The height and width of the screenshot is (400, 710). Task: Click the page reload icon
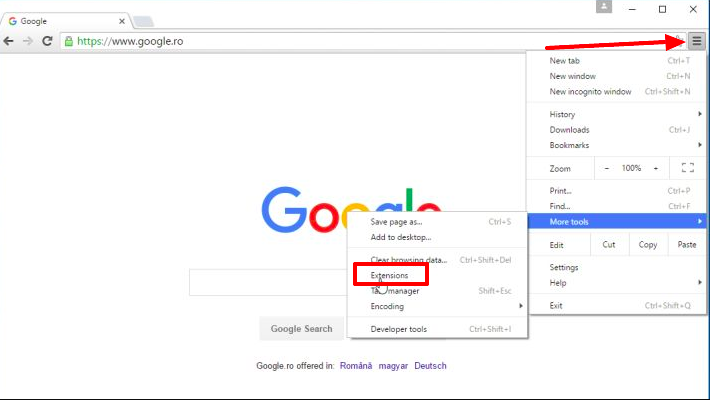point(48,41)
